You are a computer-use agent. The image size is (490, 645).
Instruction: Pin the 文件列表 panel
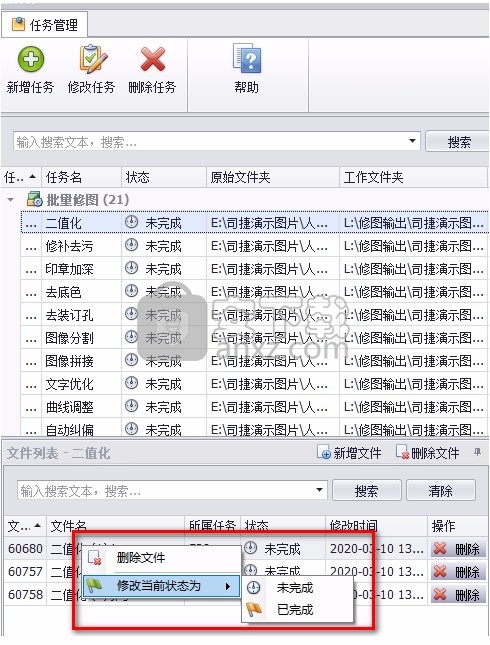(477, 452)
